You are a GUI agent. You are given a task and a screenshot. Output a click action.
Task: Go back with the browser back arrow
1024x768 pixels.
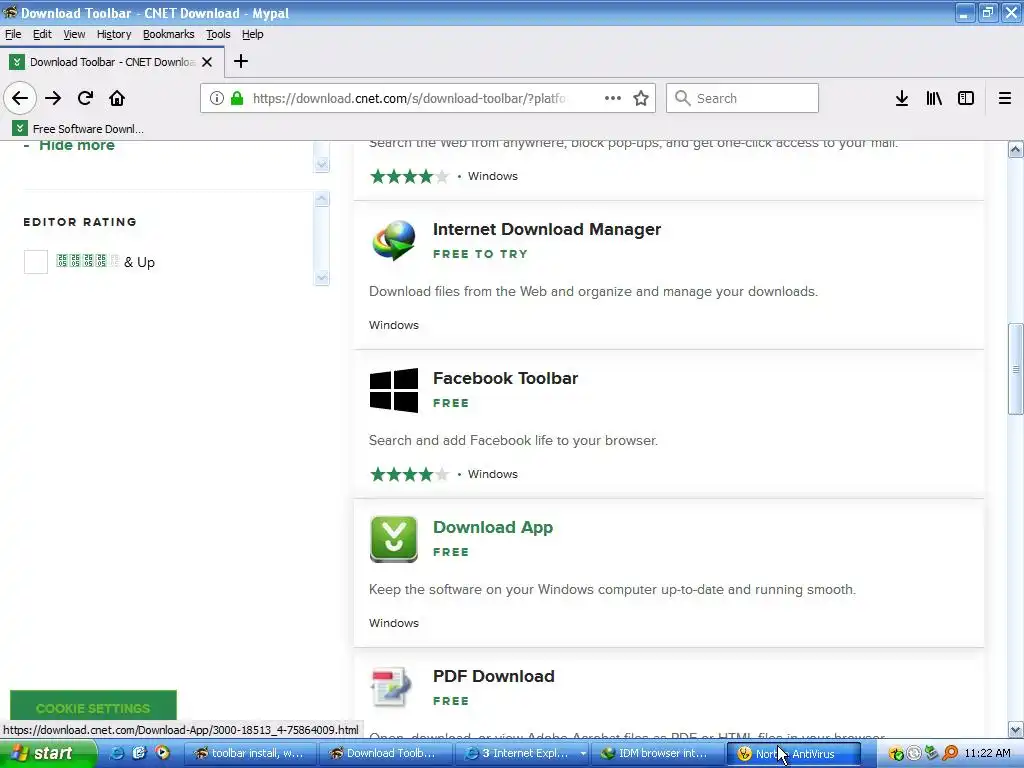click(x=20, y=98)
